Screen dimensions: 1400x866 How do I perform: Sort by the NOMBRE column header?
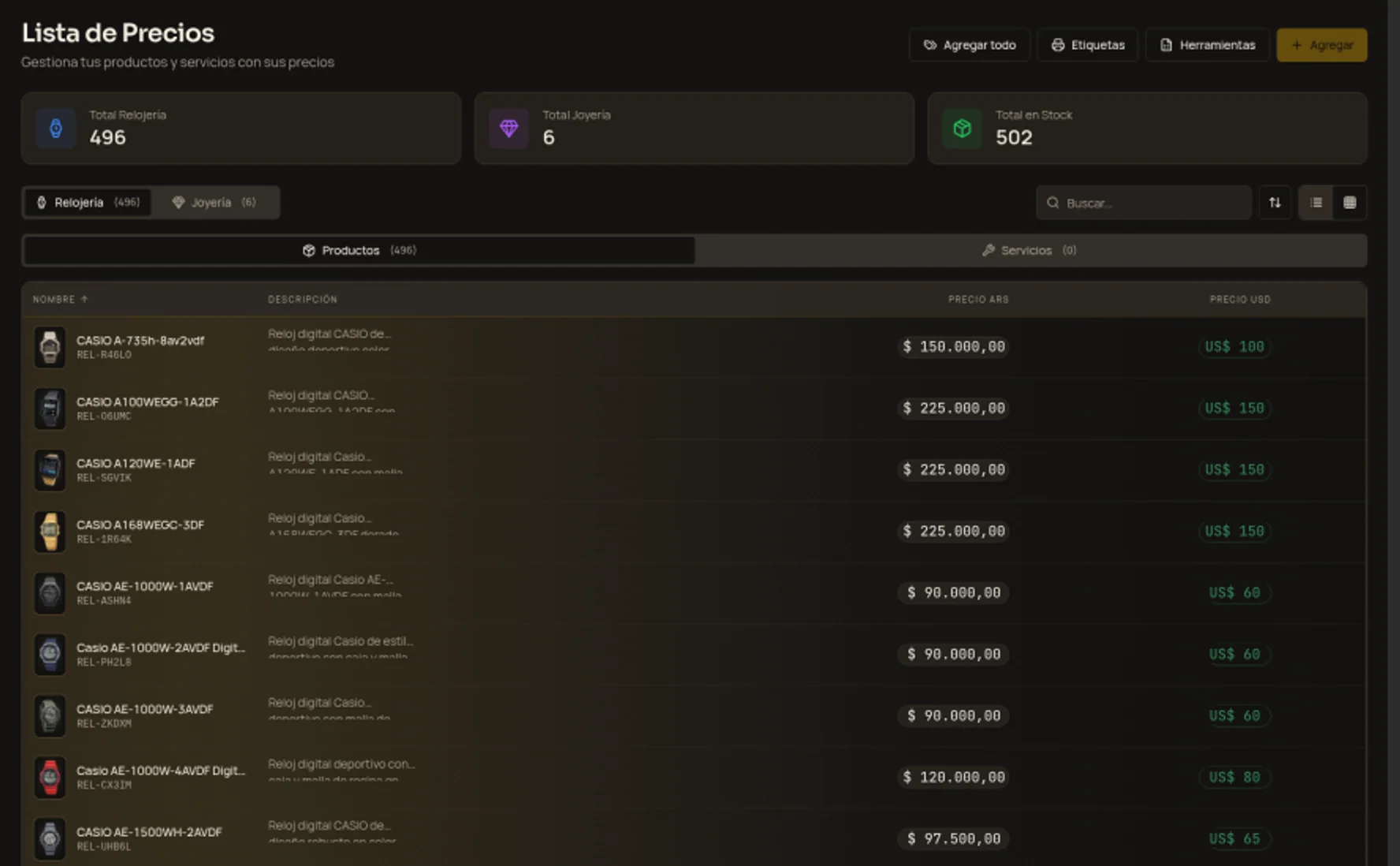[60, 300]
